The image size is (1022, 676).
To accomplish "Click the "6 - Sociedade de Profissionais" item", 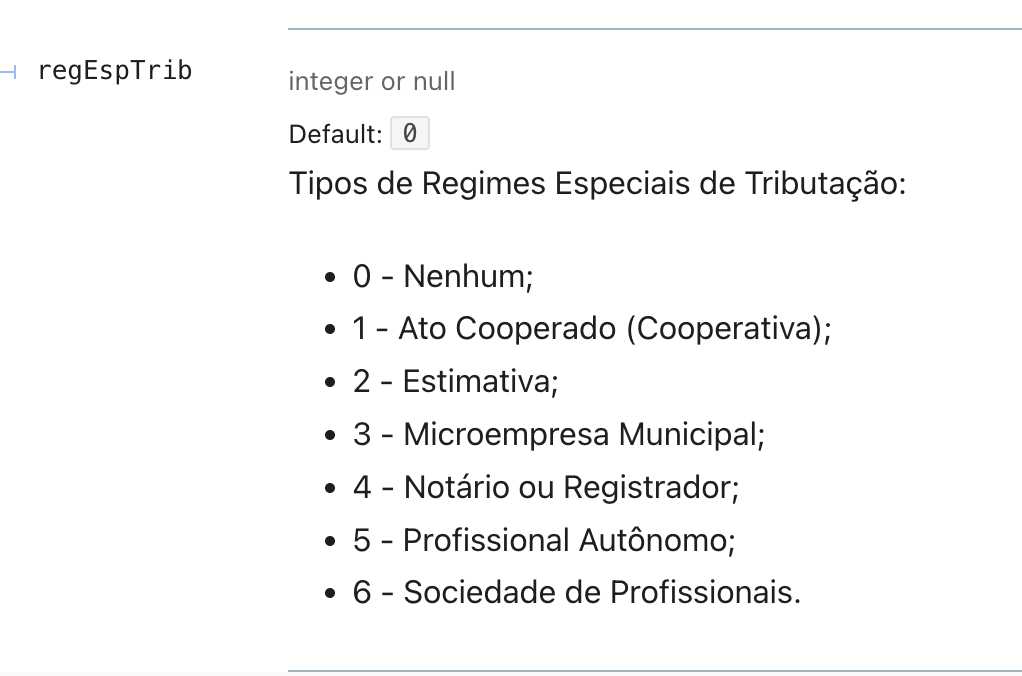I will pos(576,593).
